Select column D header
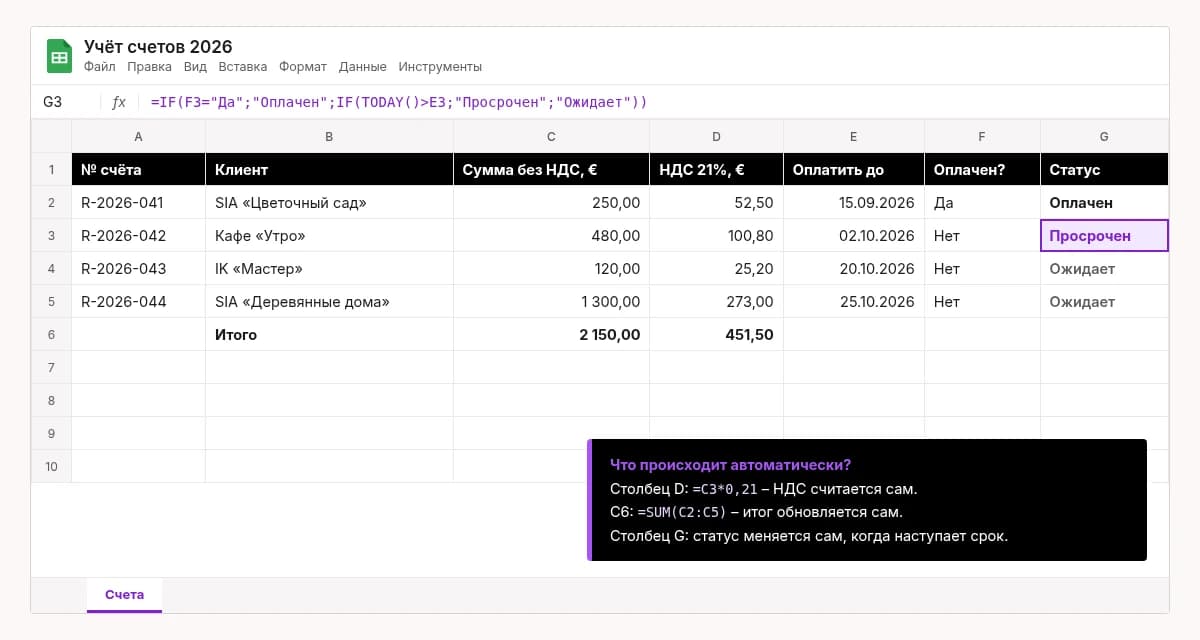 716,136
